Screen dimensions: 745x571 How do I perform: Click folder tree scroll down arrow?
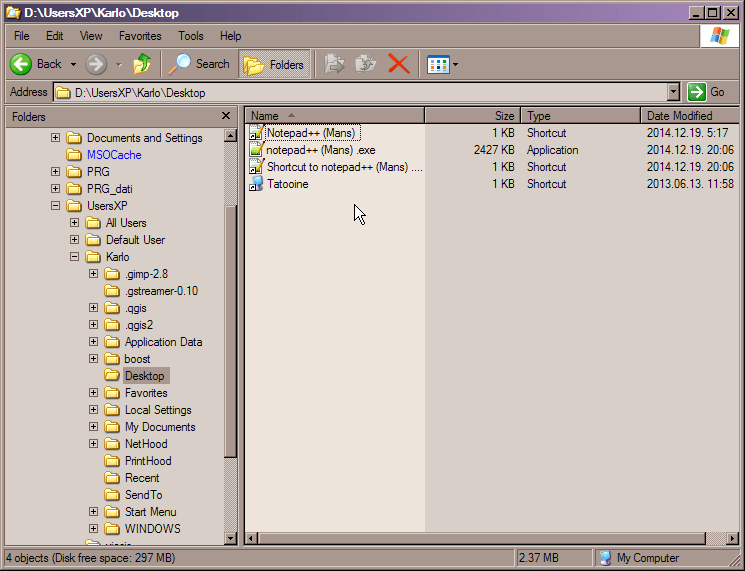230,538
